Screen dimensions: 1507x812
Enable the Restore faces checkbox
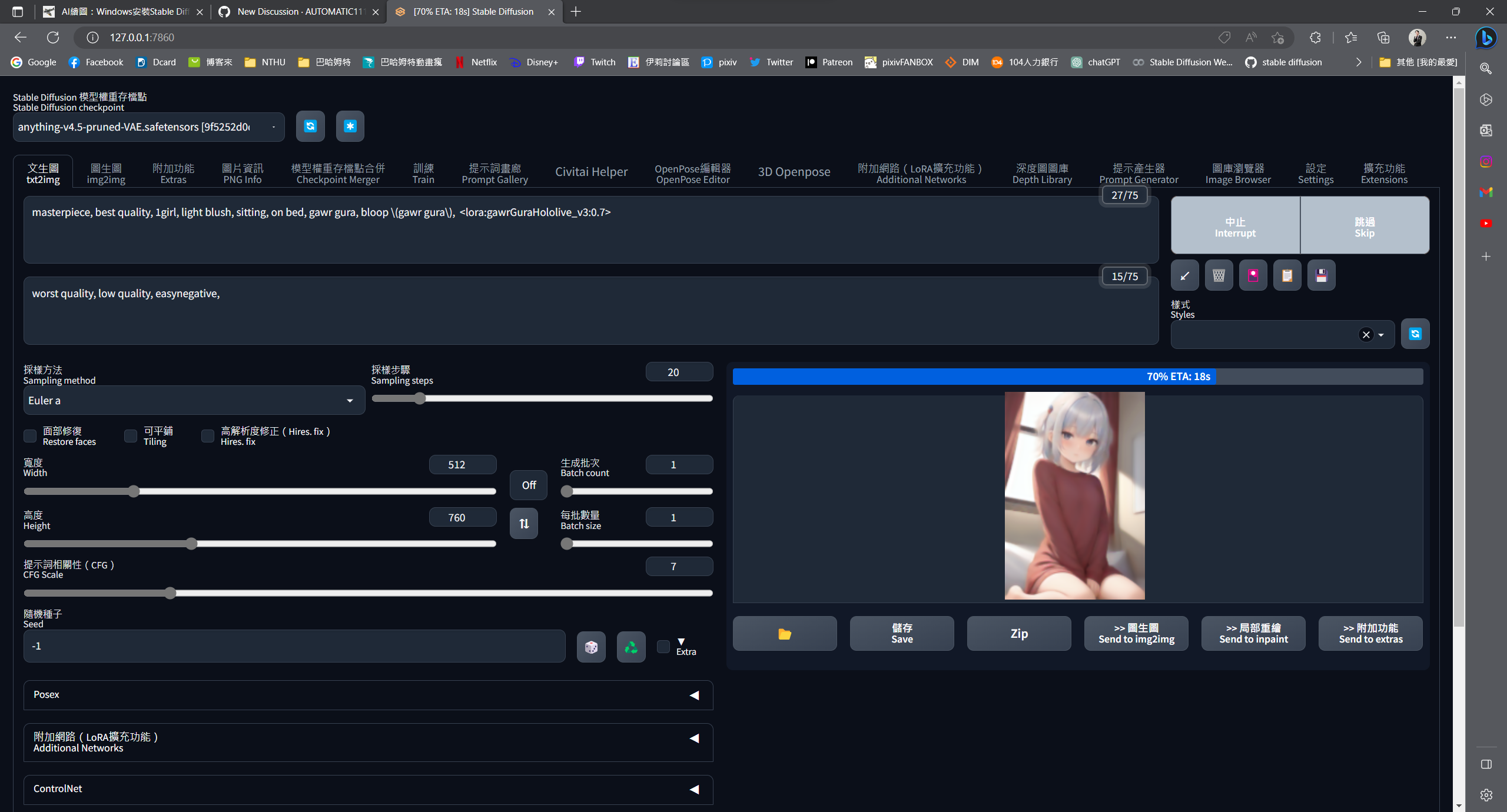(30, 436)
